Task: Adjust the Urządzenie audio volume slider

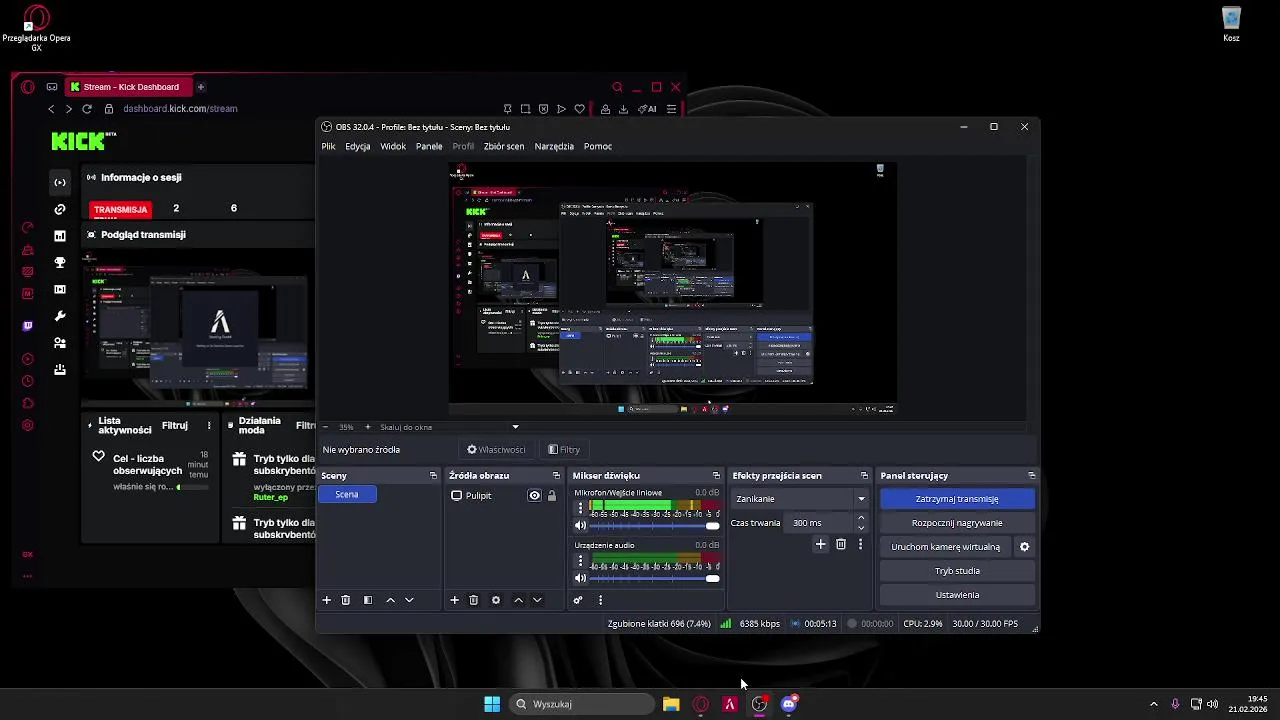Action: pyautogui.click(x=655, y=578)
